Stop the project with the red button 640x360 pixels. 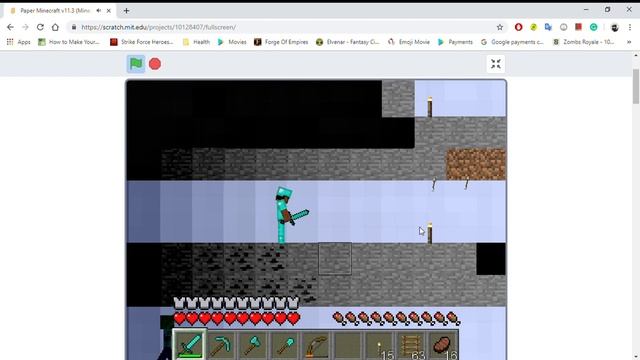(155, 64)
